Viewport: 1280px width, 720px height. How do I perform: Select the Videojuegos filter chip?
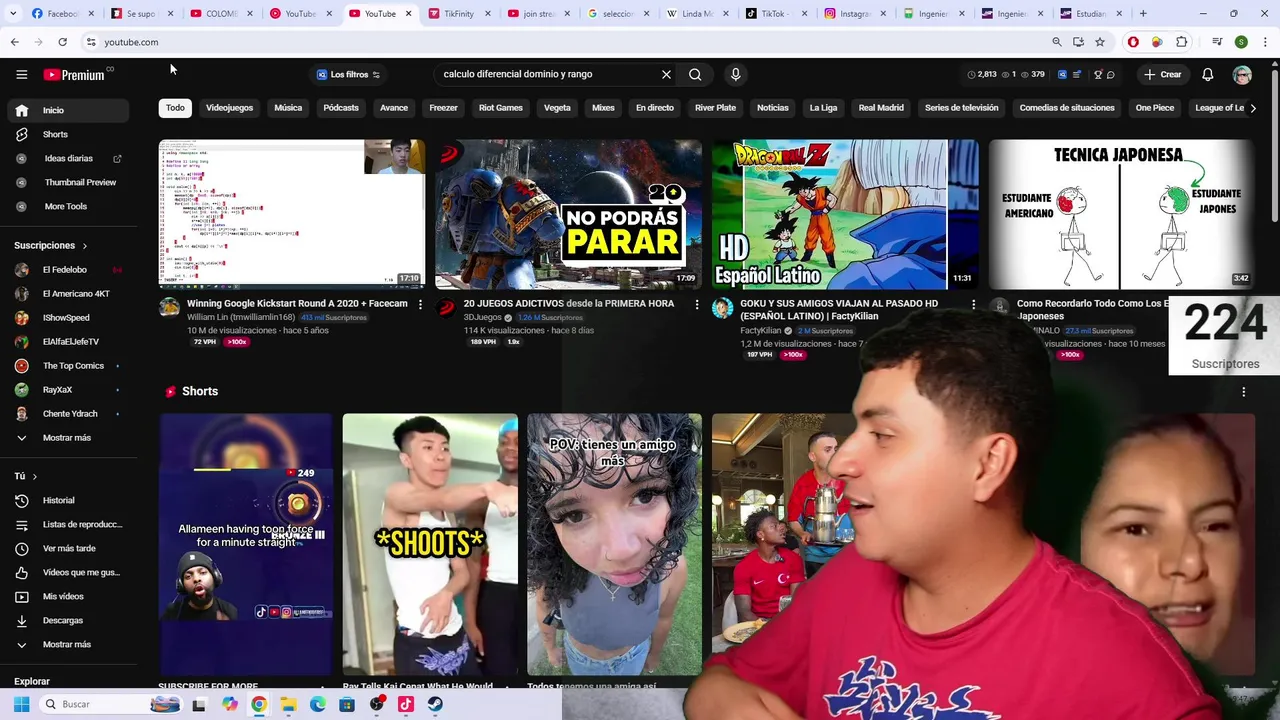[x=229, y=108]
